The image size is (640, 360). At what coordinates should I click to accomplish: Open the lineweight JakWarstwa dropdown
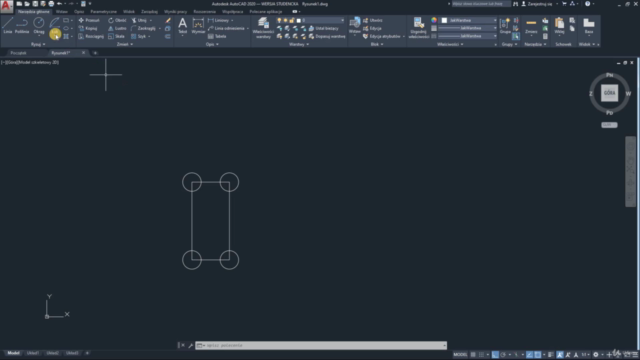(468, 28)
